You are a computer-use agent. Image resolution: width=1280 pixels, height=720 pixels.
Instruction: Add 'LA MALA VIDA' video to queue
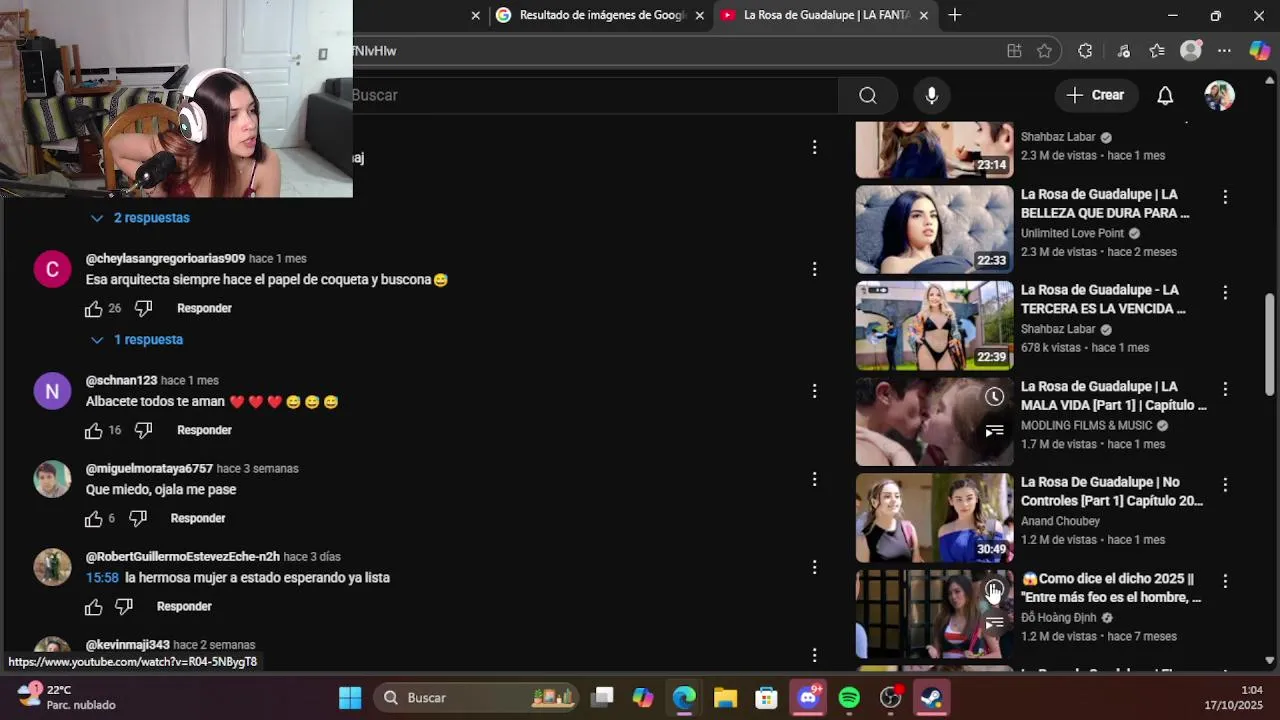click(994, 431)
